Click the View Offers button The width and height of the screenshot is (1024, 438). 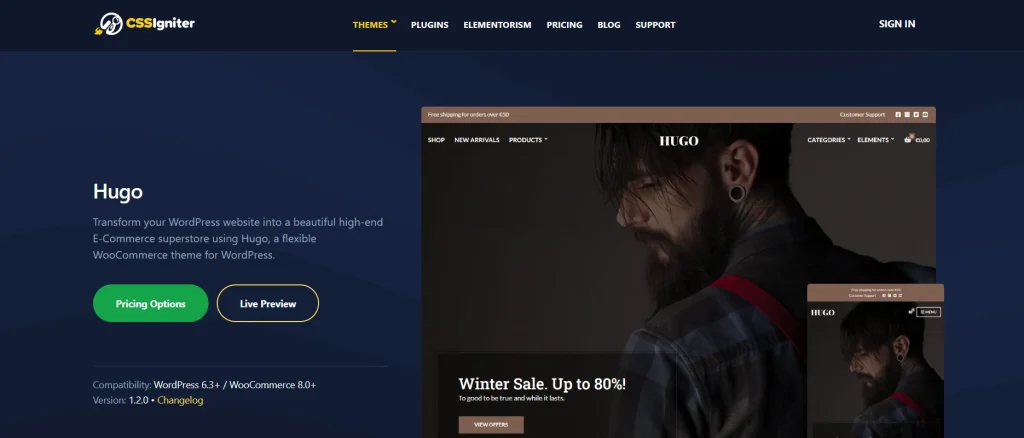tap(491, 424)
